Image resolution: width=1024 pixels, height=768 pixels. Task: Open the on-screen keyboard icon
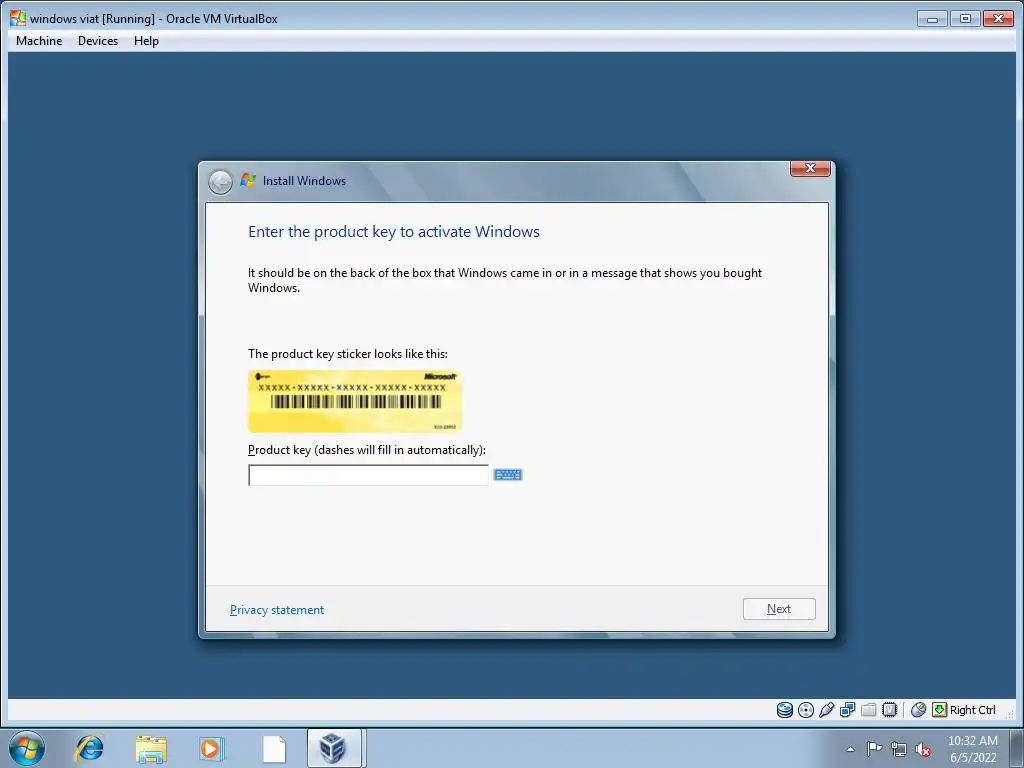[x=508, y=475]
